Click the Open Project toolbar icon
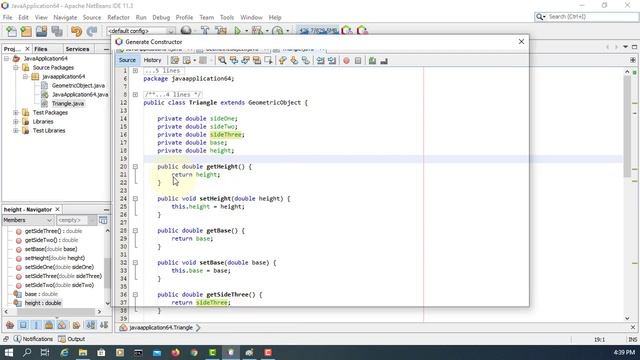 (41, 31)
